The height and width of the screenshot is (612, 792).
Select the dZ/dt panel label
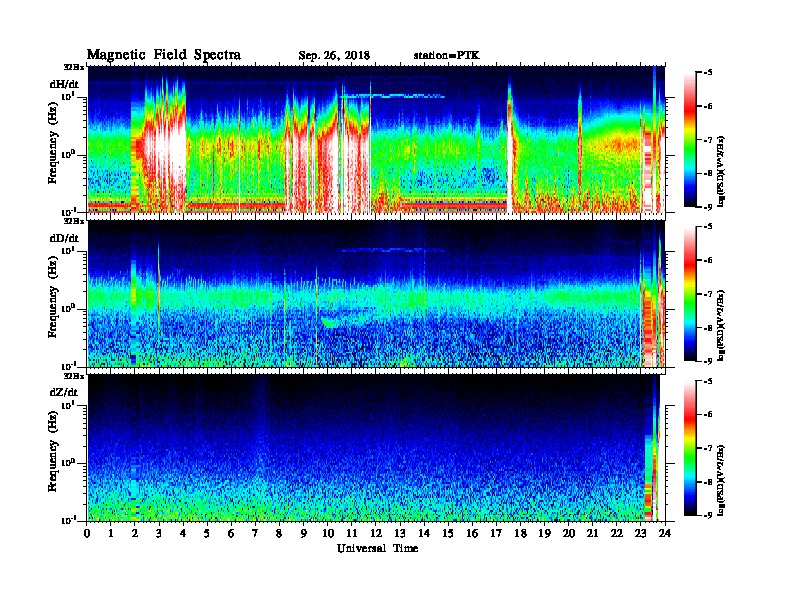click(64, 392)
